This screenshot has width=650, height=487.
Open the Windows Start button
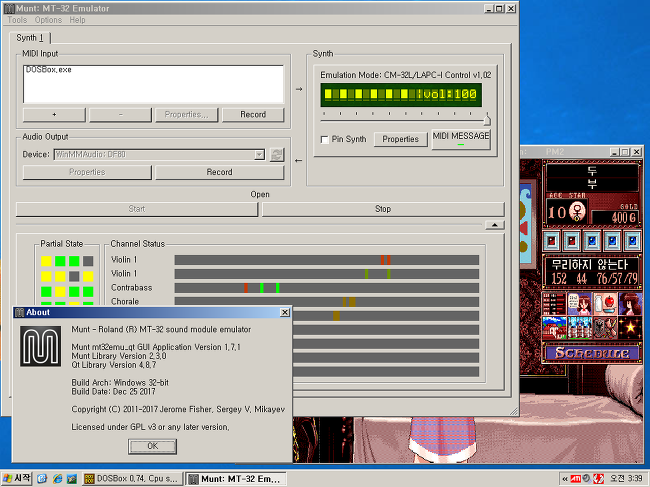pyautogui.click(x=17, y=479)
